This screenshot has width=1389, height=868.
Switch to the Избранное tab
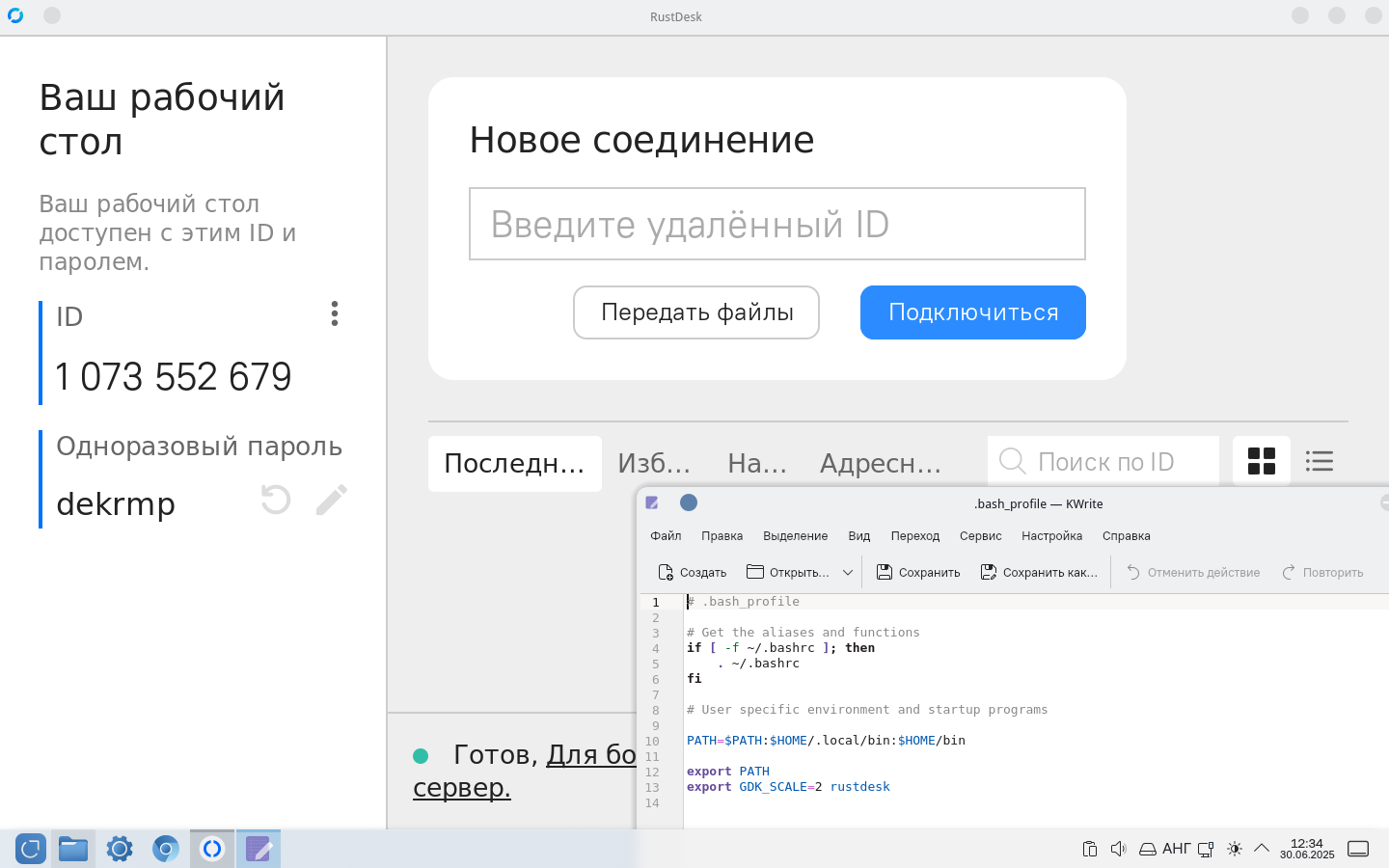(654, 464)
